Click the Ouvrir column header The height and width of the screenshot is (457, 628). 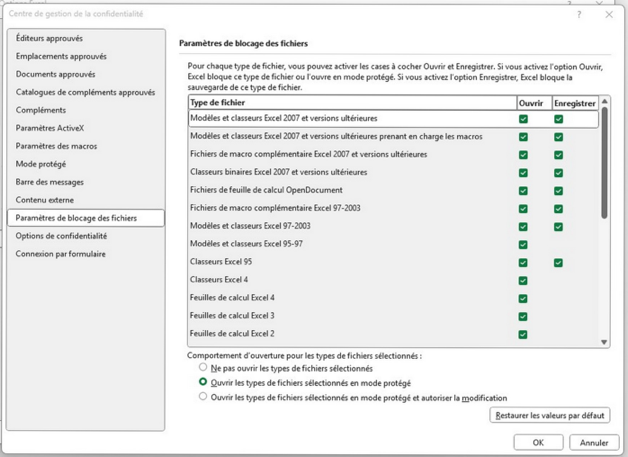click(x=534, y=103)
